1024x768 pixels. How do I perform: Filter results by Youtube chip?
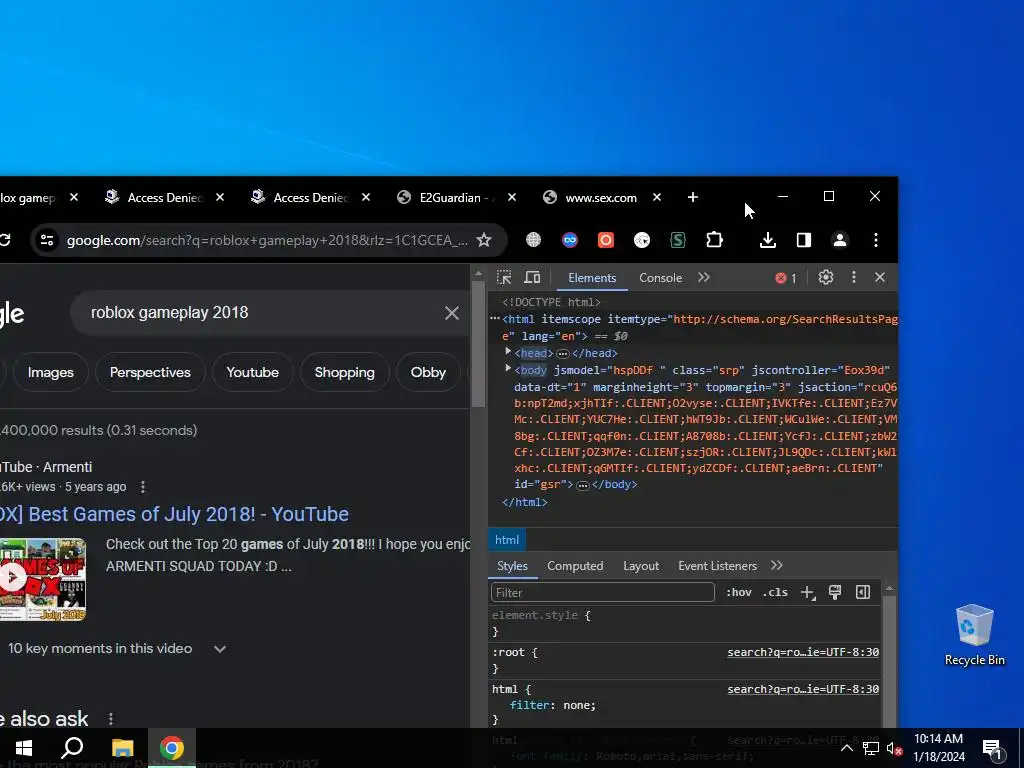pyautogui.click(x=253, y=372)
